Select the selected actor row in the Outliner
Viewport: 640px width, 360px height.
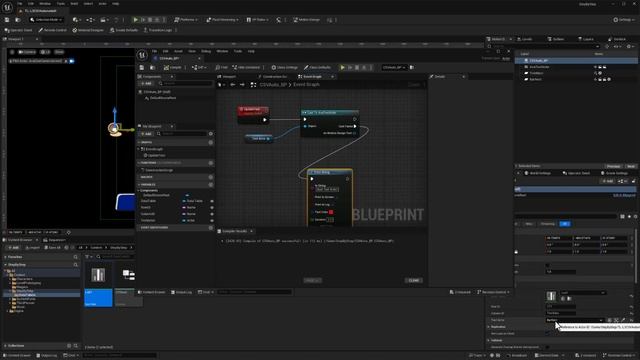click(x=576, y=60)
